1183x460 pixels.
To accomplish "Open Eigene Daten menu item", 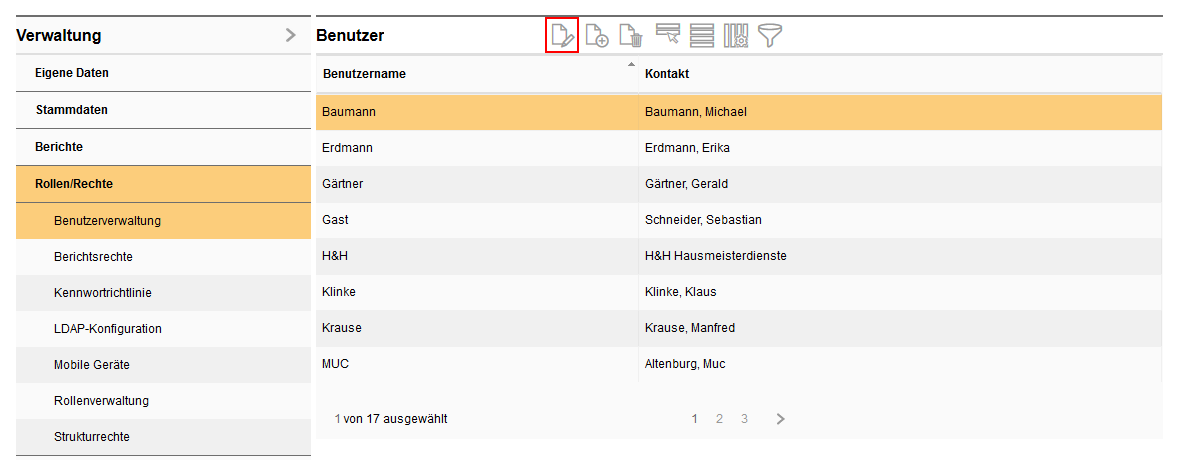I will click(x=72, y=73).
